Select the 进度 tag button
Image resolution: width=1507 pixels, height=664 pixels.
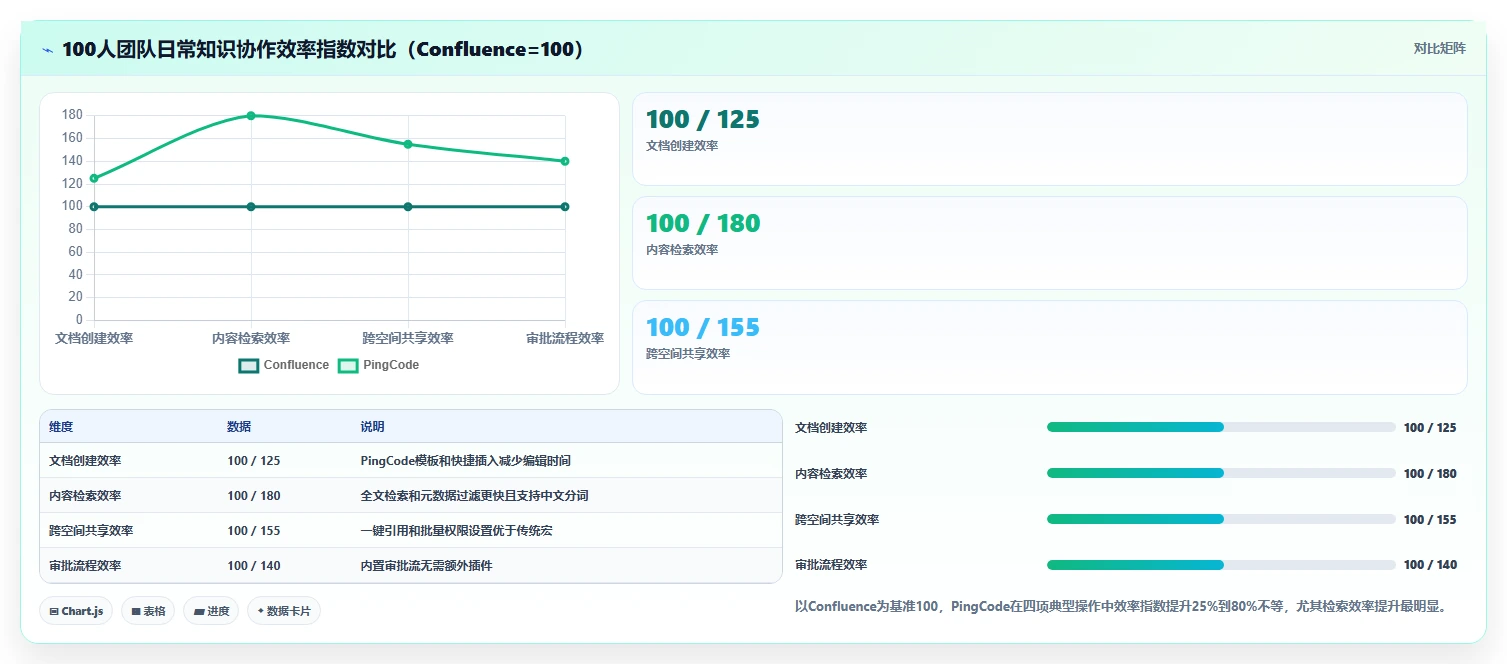(211, 611)
